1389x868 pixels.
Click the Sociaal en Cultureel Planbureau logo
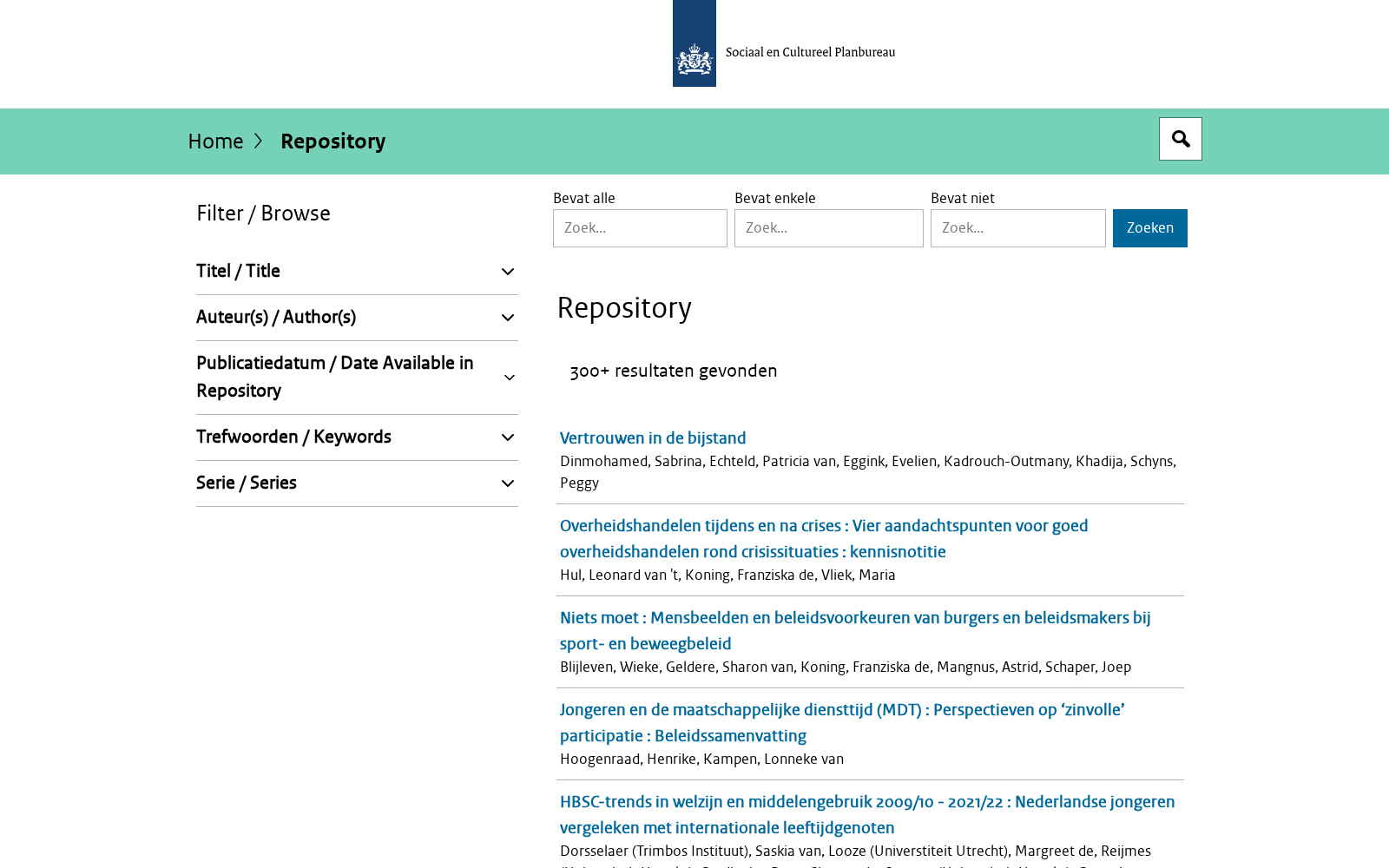point(784,43)
